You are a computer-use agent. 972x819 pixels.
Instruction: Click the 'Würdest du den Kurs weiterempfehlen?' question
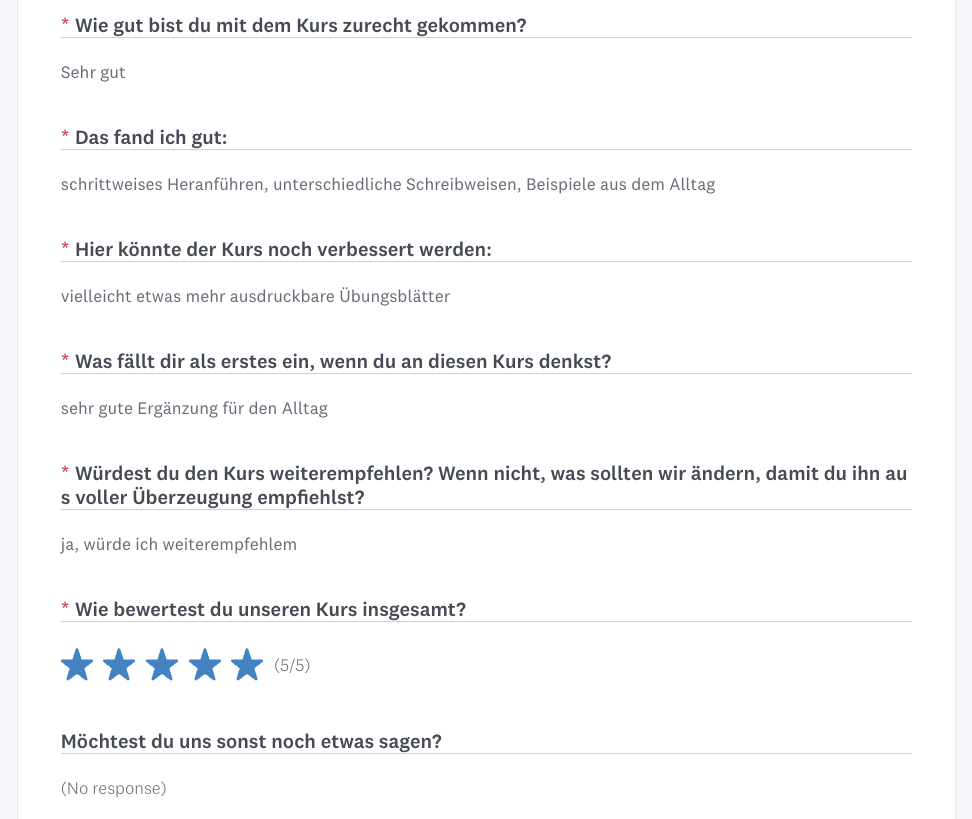pos(490,484)
